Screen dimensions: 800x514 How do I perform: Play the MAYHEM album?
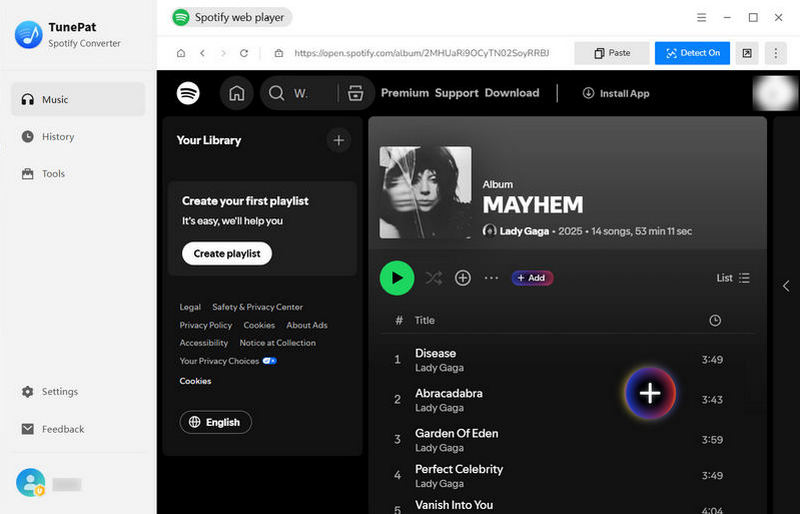click(397, 278)
